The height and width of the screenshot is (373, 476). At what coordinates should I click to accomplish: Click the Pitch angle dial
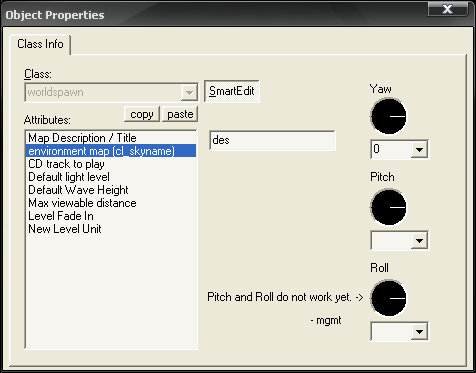[388, 207]
